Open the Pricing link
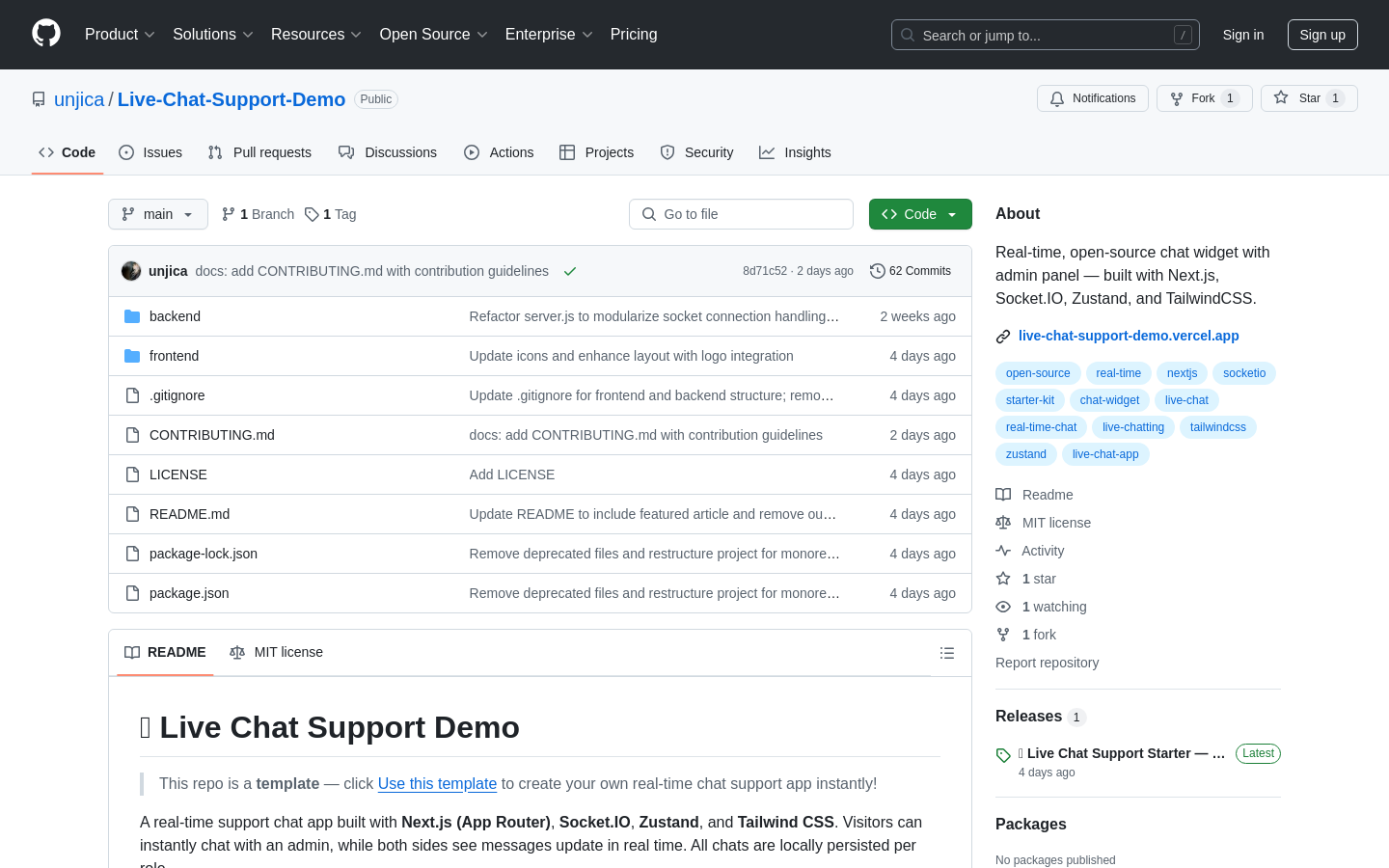 tap(634, 34)
